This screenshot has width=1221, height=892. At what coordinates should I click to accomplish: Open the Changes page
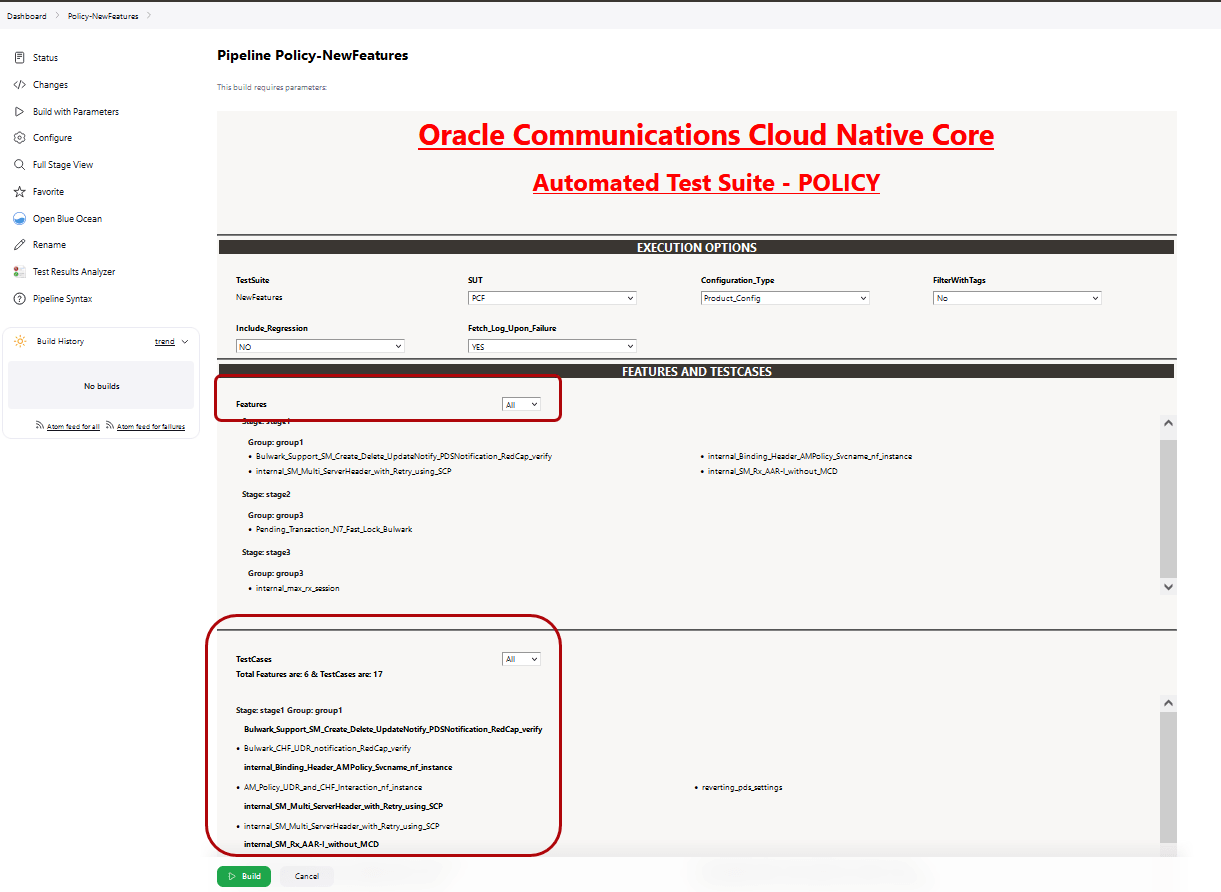click(x=50, y=85)
